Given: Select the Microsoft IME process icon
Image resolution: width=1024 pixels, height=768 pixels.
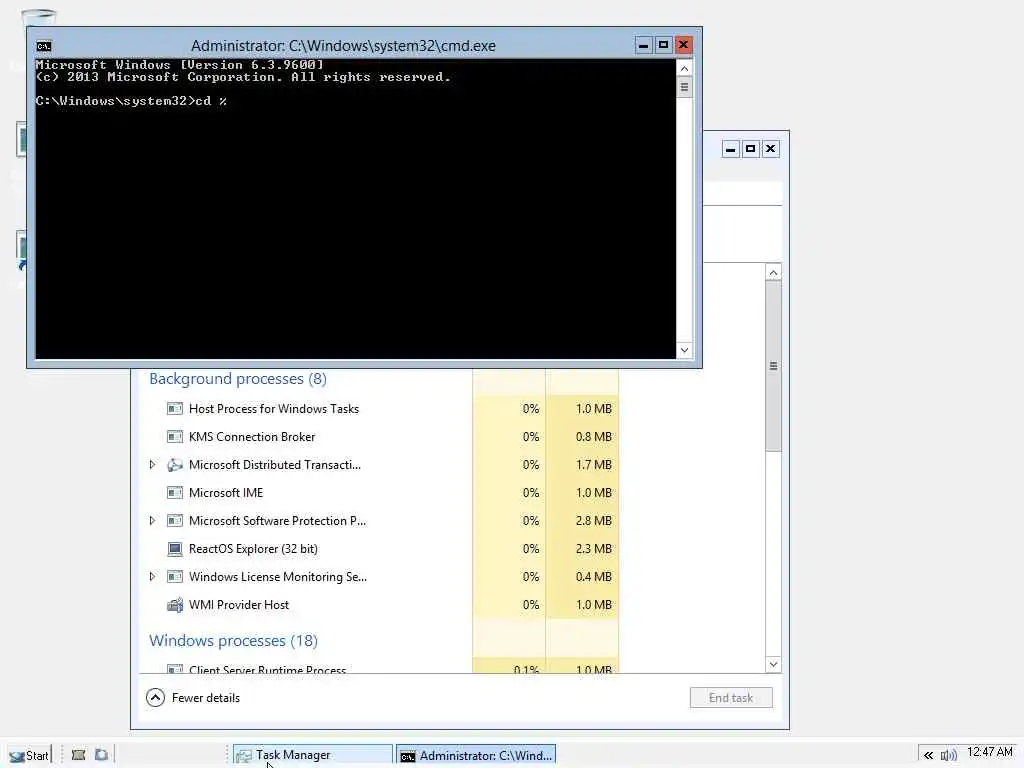Looking at the screenshot, I should tap(174, 492).
